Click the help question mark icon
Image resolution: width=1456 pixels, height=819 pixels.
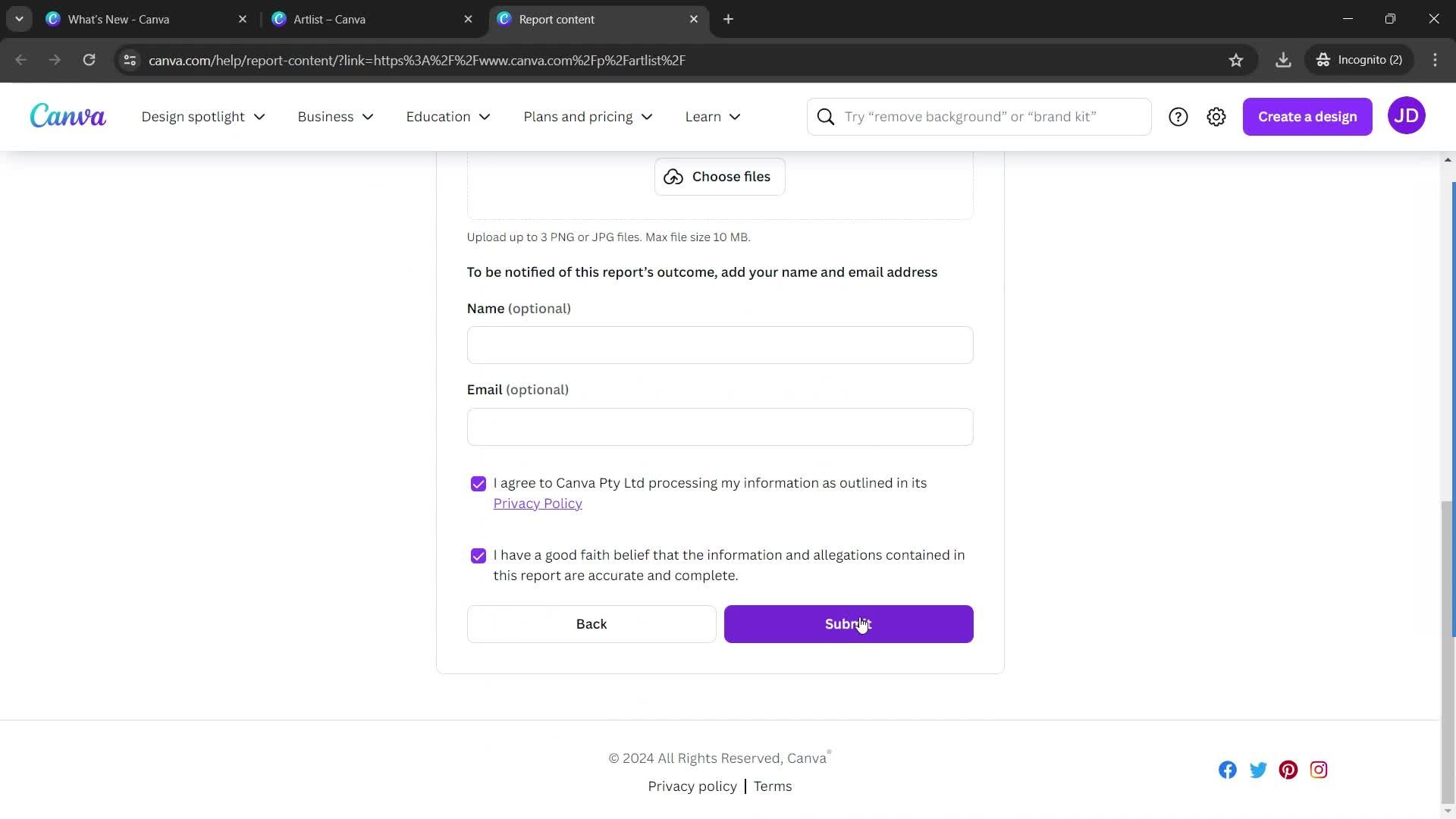pyautogui.click(x=1178, y=117)
